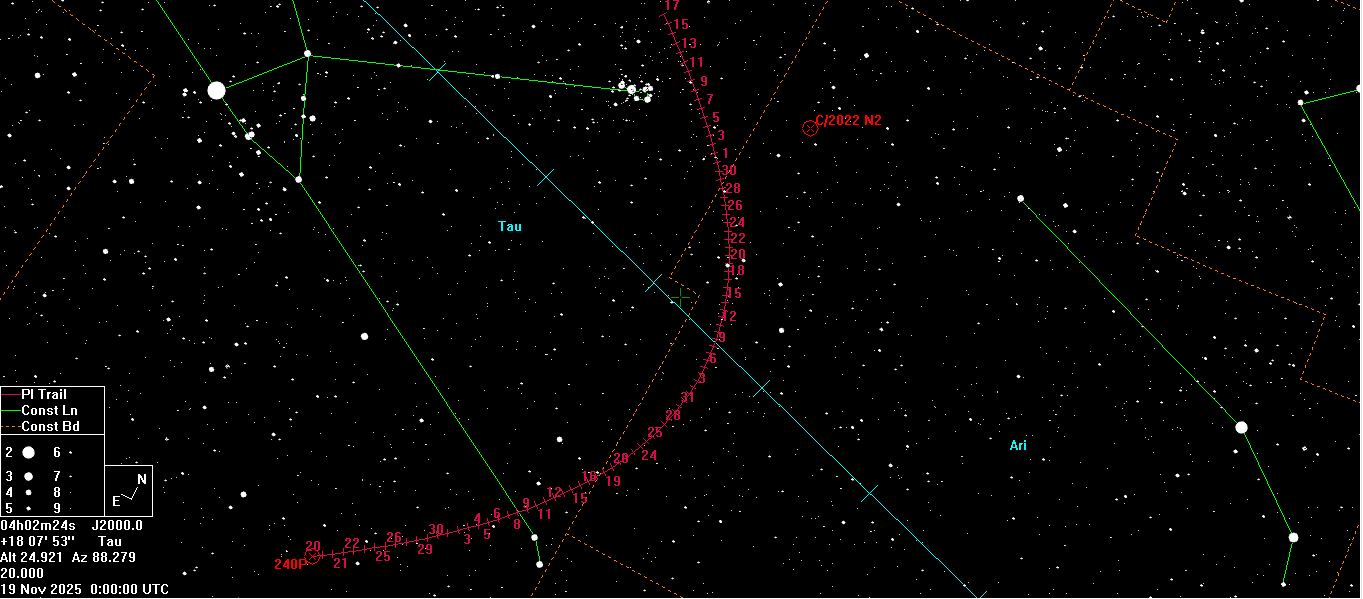Click the N/E compass orientation indicator
The image size is (1363, 599).
click(x=129, y=490)
